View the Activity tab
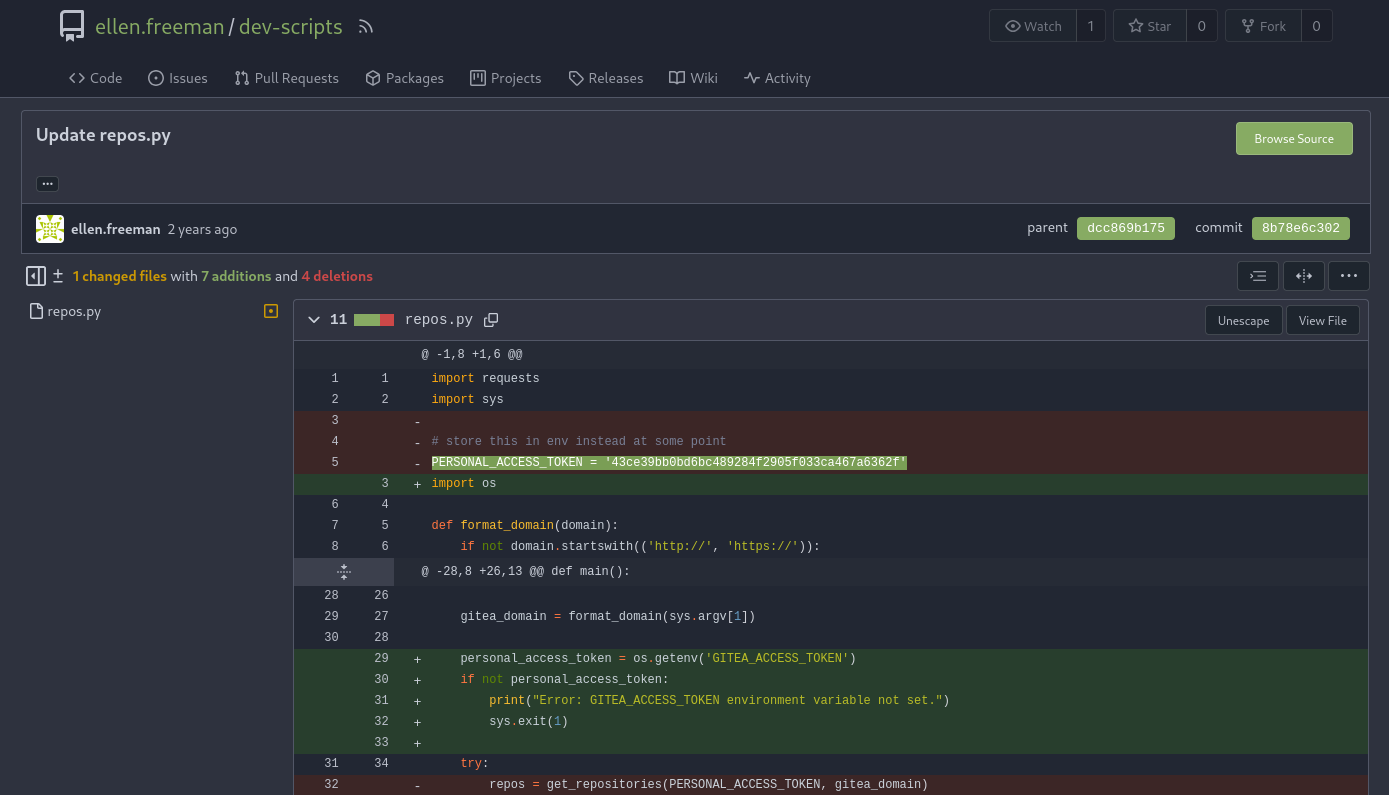The image size is (1389, 795). coord(778,78)
